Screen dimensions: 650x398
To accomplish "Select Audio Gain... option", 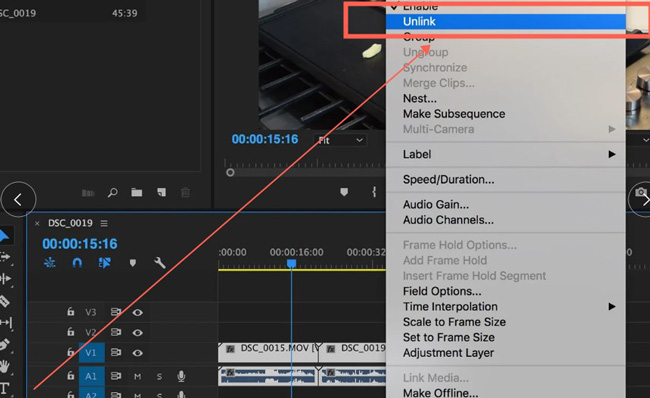I will tap(436, 204).
